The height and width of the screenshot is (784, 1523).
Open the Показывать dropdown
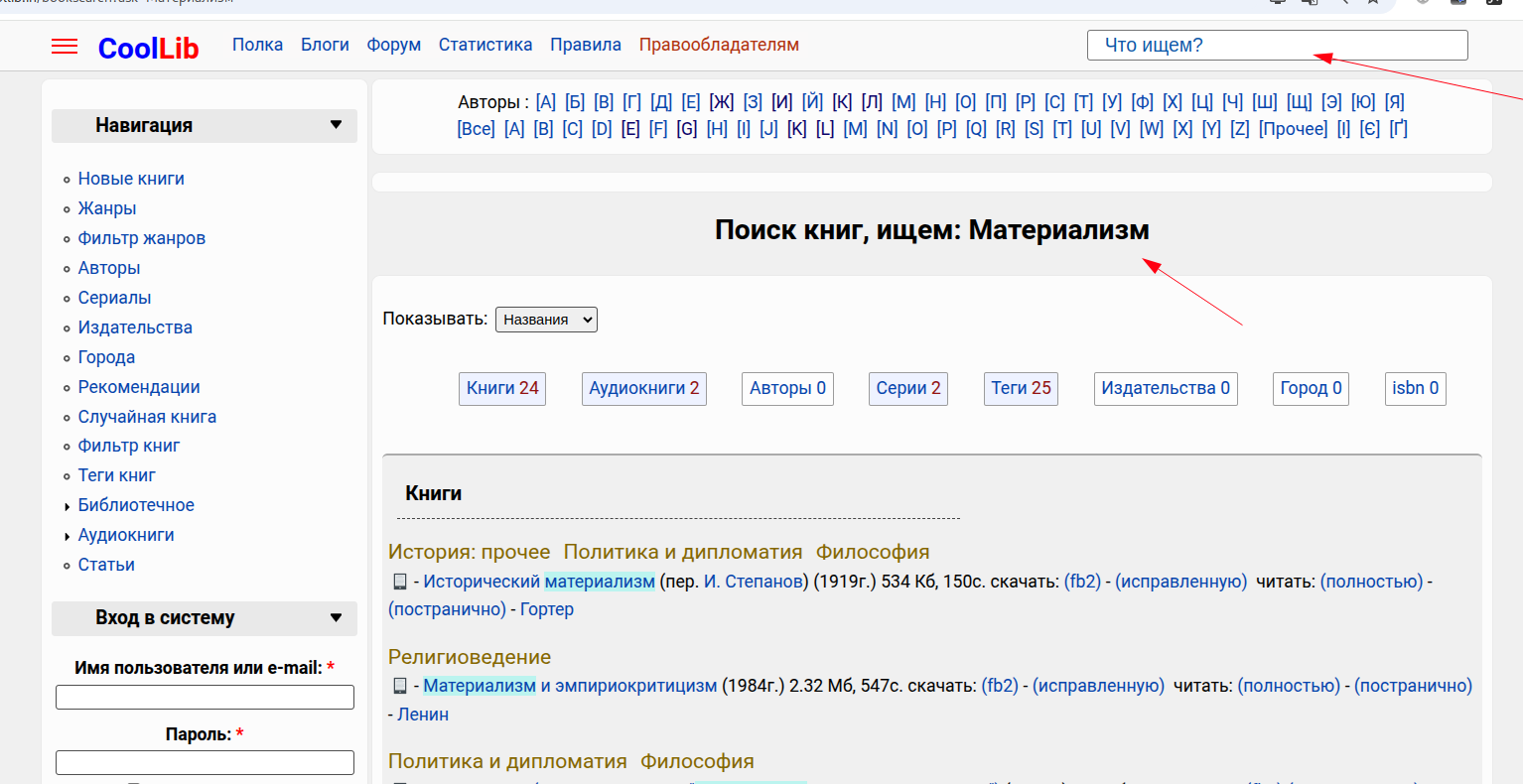[x=546, y=320]
